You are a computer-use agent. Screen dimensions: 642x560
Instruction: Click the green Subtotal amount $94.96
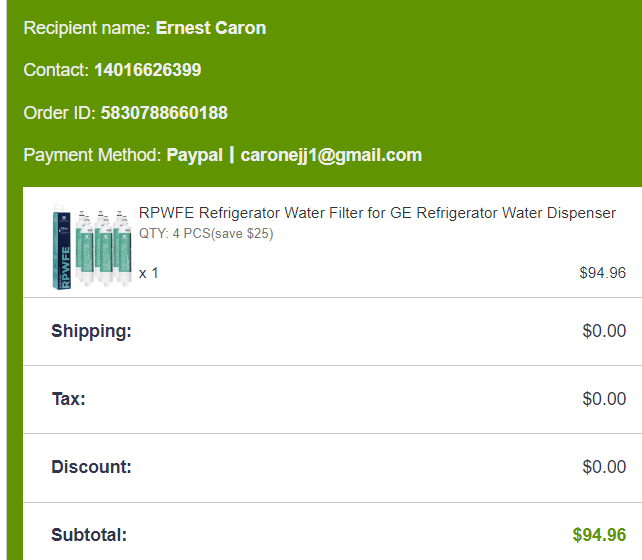click(x=599, y=535)
